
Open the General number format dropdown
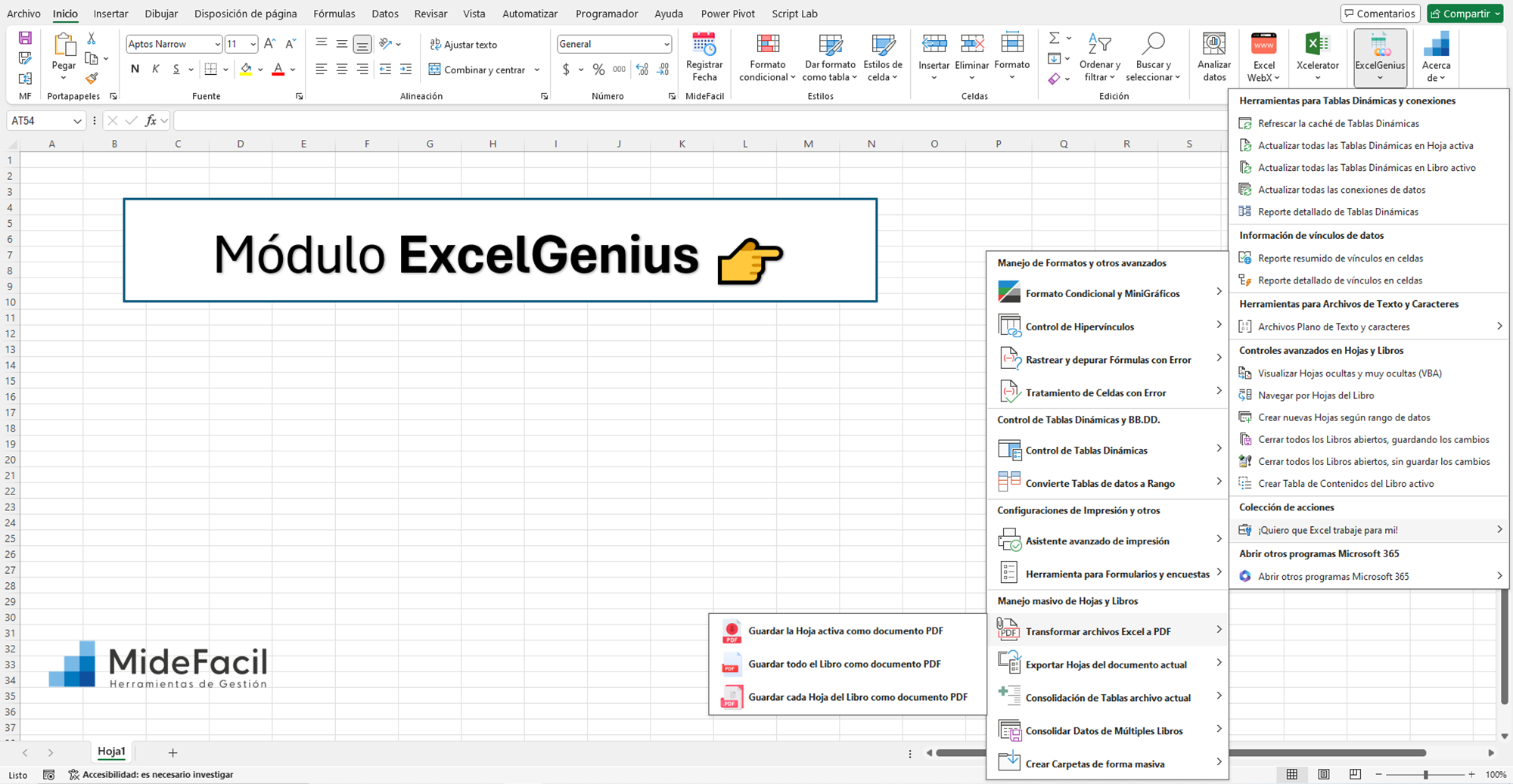coord(666,44)
